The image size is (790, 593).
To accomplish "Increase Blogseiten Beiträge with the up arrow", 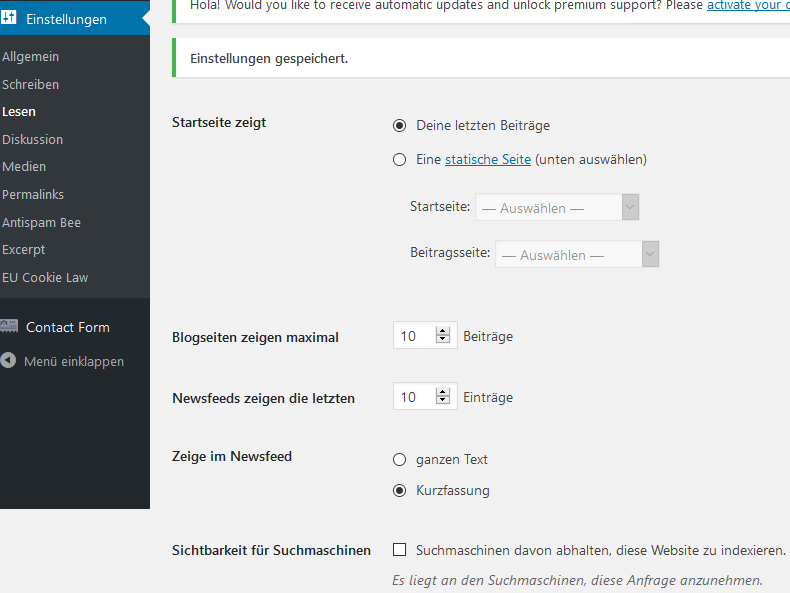I will coord(443,332).
